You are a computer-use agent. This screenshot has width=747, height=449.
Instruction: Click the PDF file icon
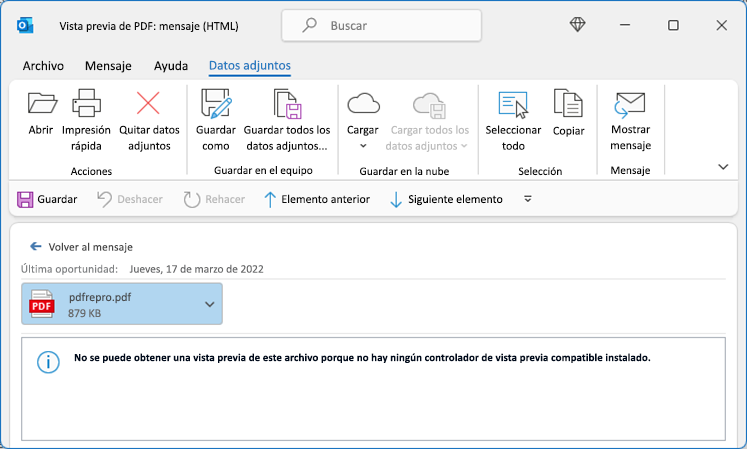(x=41, y=304)
